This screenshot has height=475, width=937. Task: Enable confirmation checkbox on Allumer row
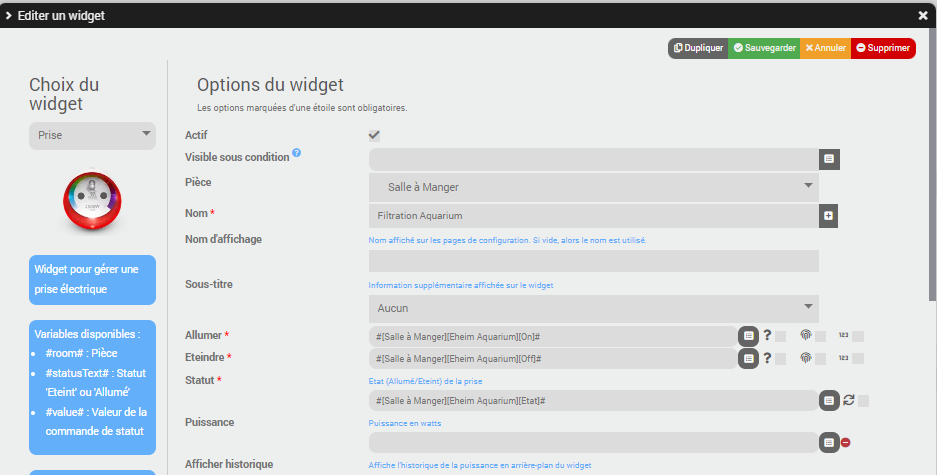click(x=781, y=336)
